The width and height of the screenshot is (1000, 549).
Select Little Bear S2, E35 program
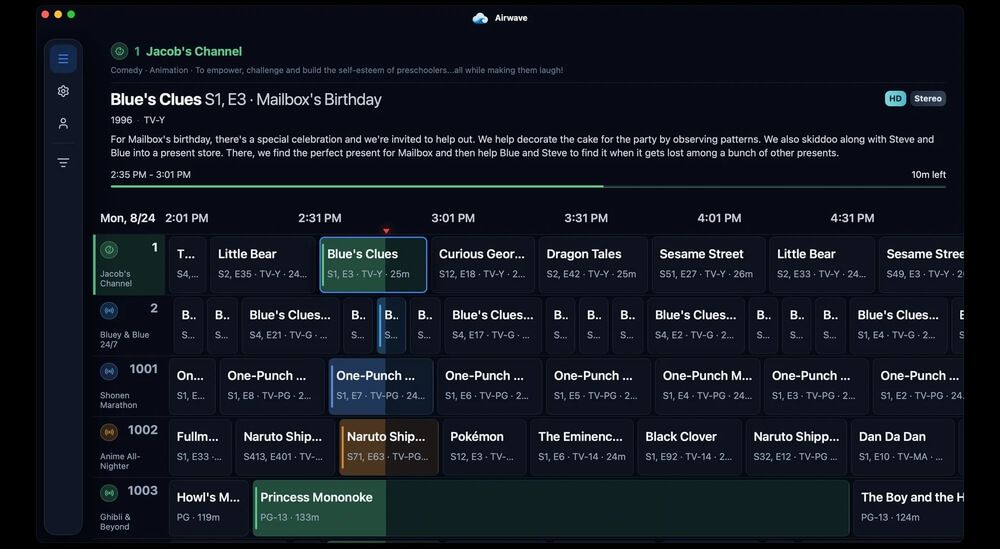pyautogui.click(x=263, y=265)
